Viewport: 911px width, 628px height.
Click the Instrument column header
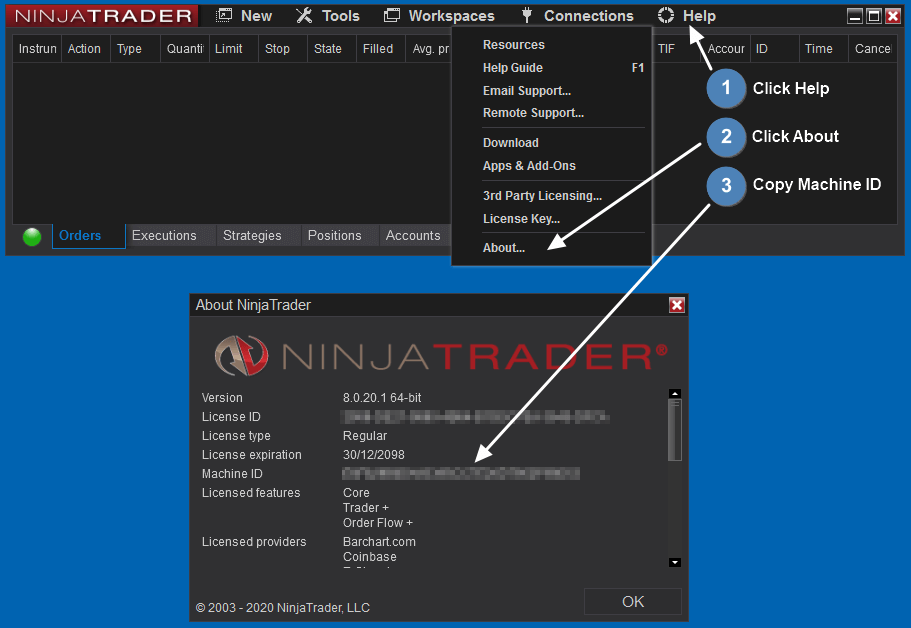(x=37, y=49)
